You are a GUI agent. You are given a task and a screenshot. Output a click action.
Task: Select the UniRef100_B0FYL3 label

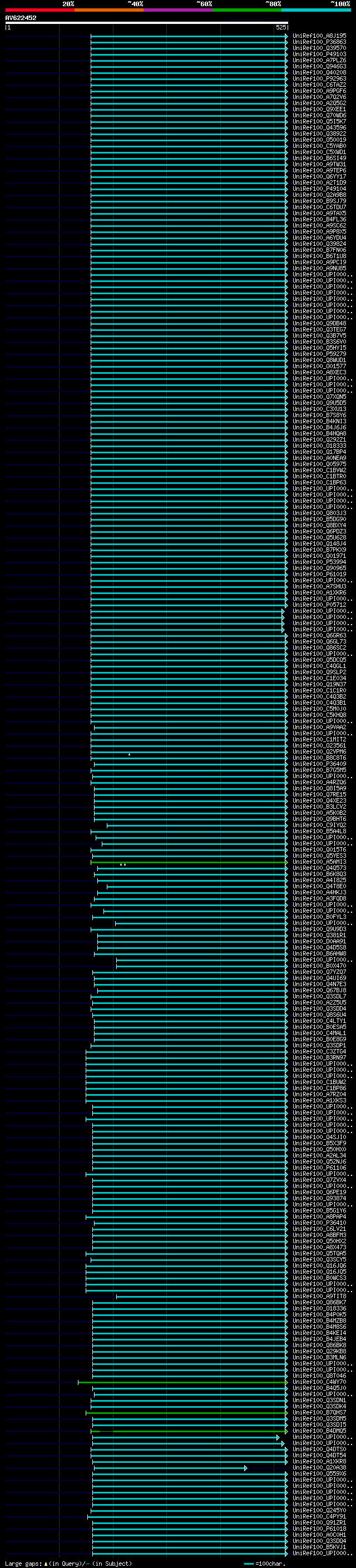tap(319, 917)
